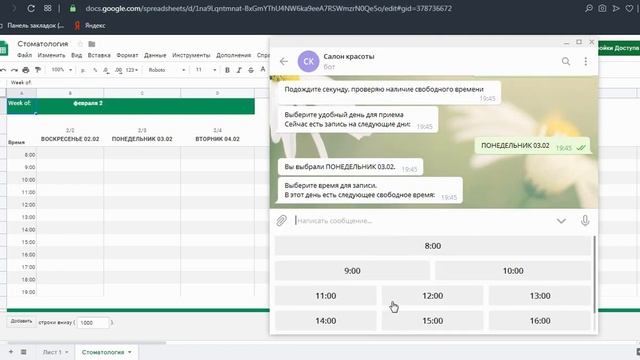Click the send arrow icon in browser toolbar
The width and height of the screenshot is (640, 360).
[616, 8]
